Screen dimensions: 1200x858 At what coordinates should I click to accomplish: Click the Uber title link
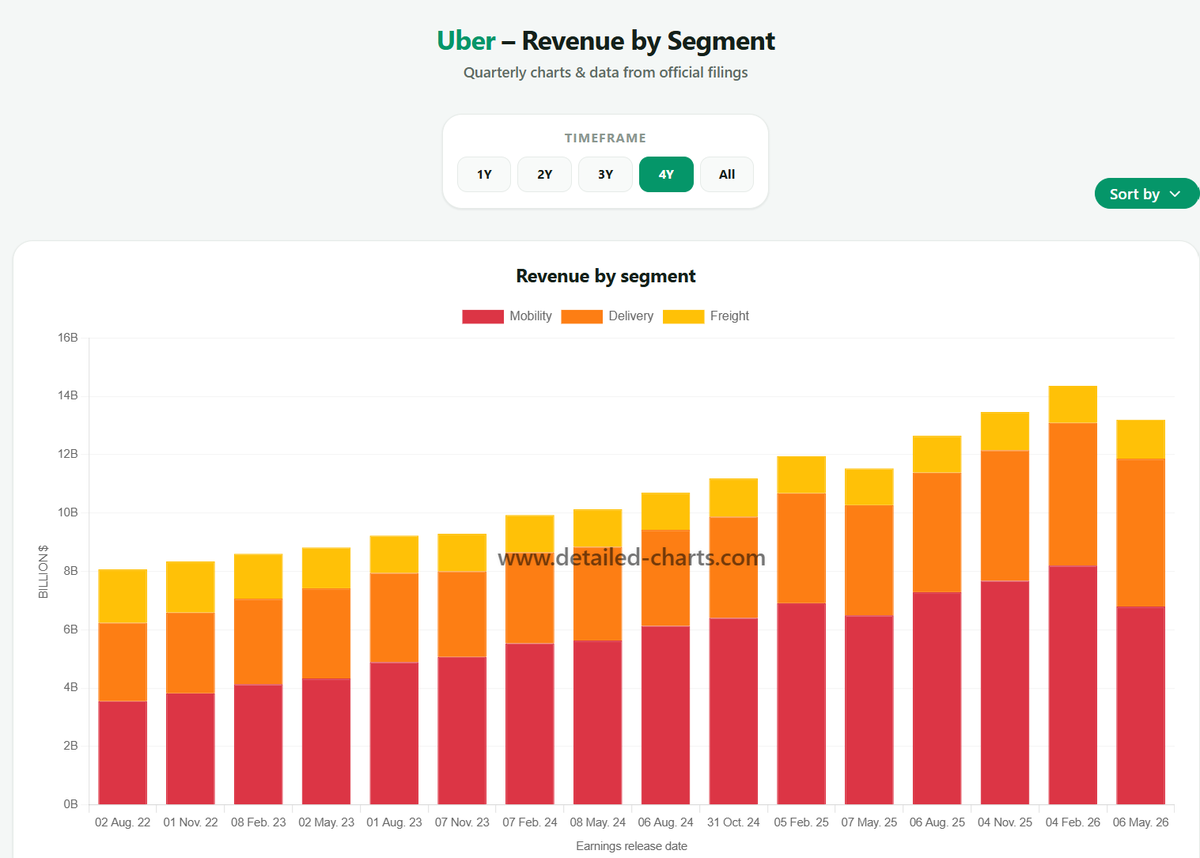pyautogui.click(x=466, y=41)
